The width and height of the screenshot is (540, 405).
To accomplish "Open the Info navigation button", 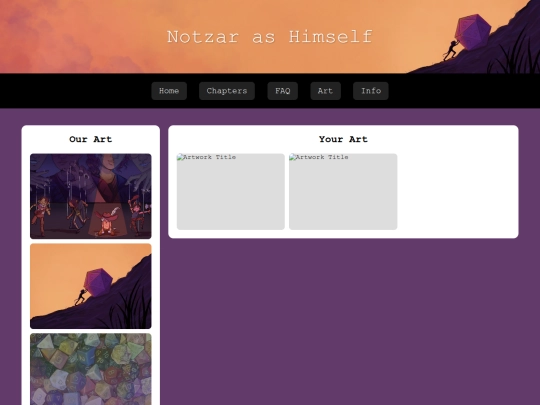I will click(371, 91).
